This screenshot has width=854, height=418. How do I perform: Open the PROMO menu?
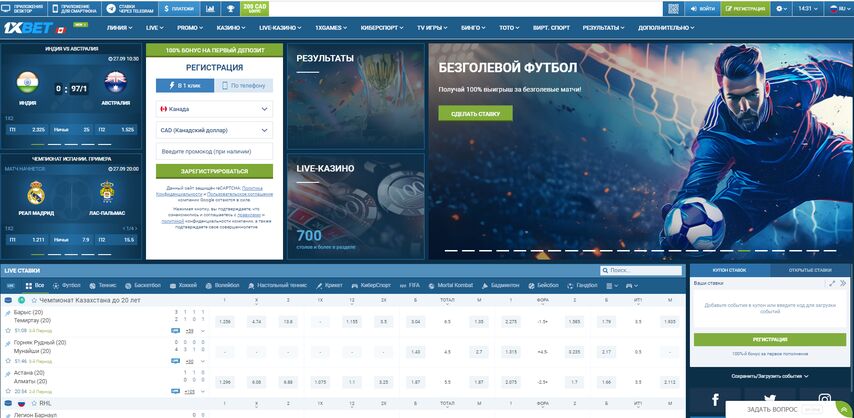coord(190,28)
